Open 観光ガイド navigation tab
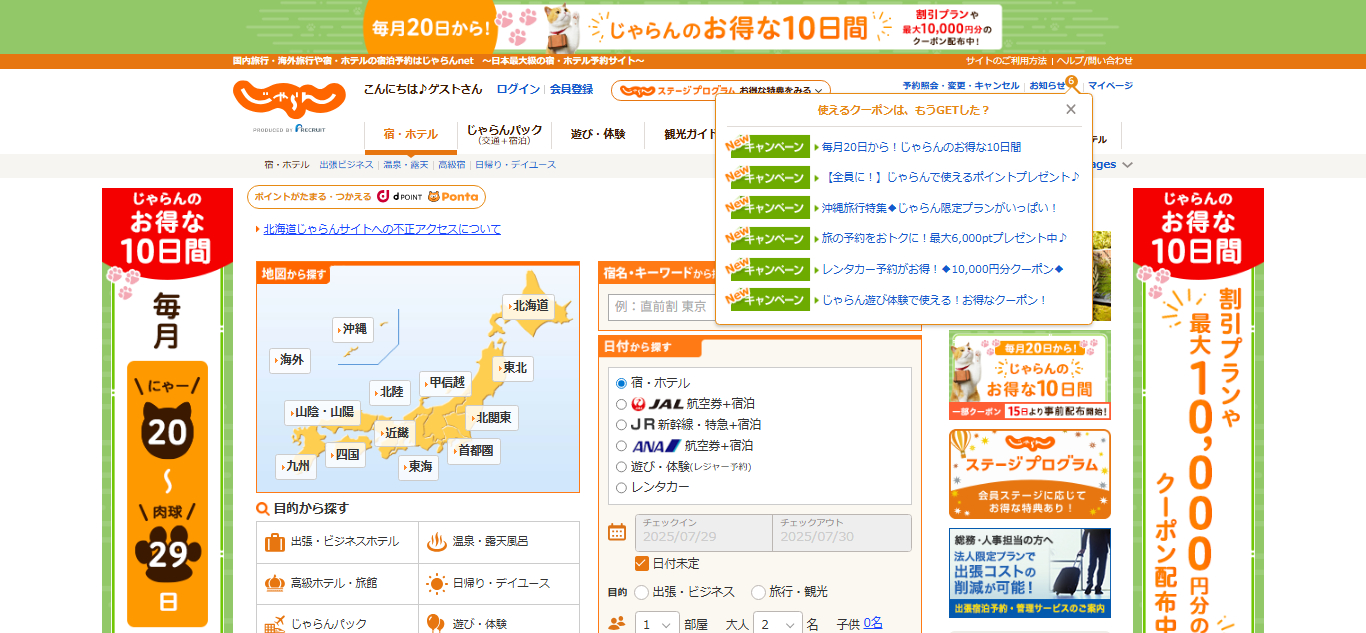Screen dimensions: 1366x633 690,135
